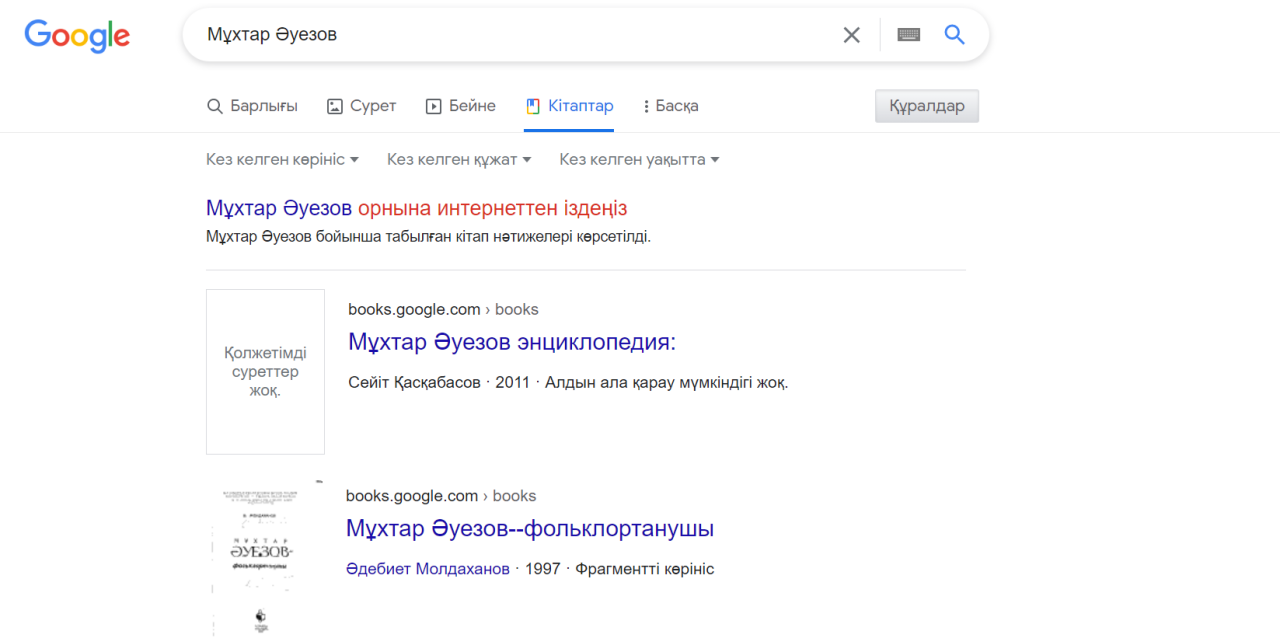Open the Бейне video tab

460,106
